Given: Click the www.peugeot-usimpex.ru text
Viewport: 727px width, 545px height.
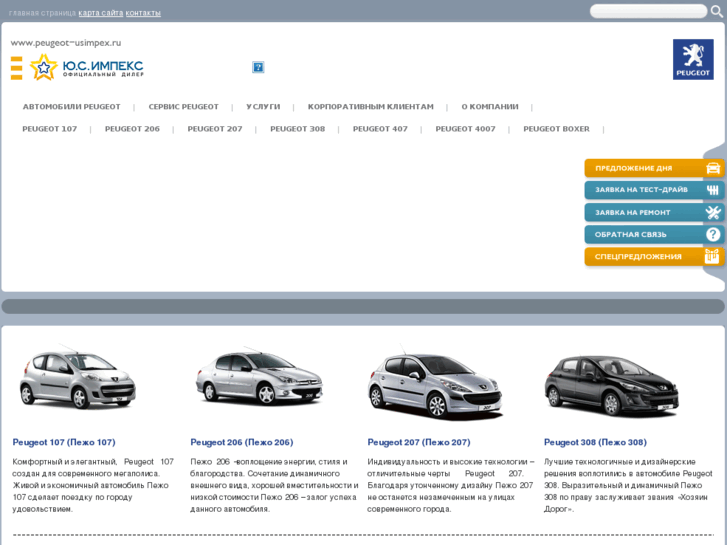Looking at the screenshot, I should (x=66, y=43).
